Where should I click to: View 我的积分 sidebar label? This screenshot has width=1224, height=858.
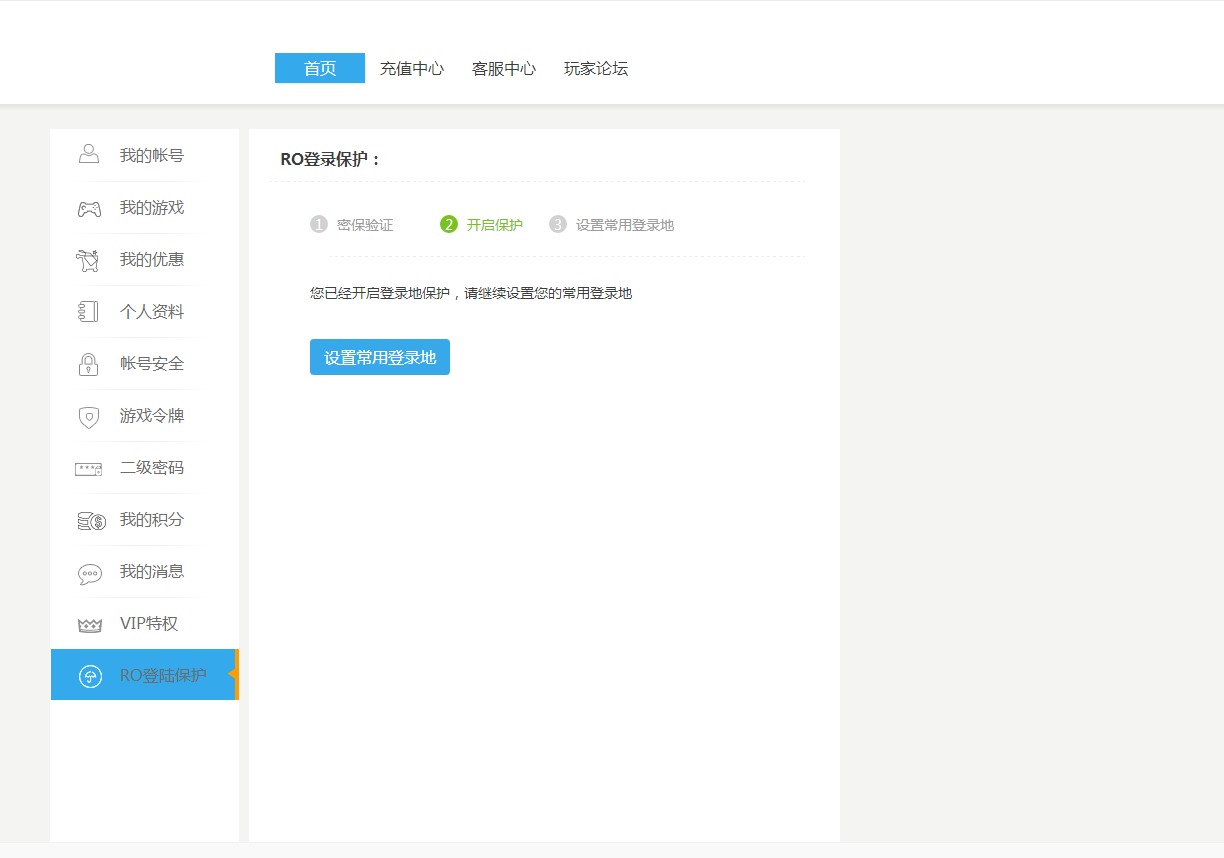[x=152, y=519]
